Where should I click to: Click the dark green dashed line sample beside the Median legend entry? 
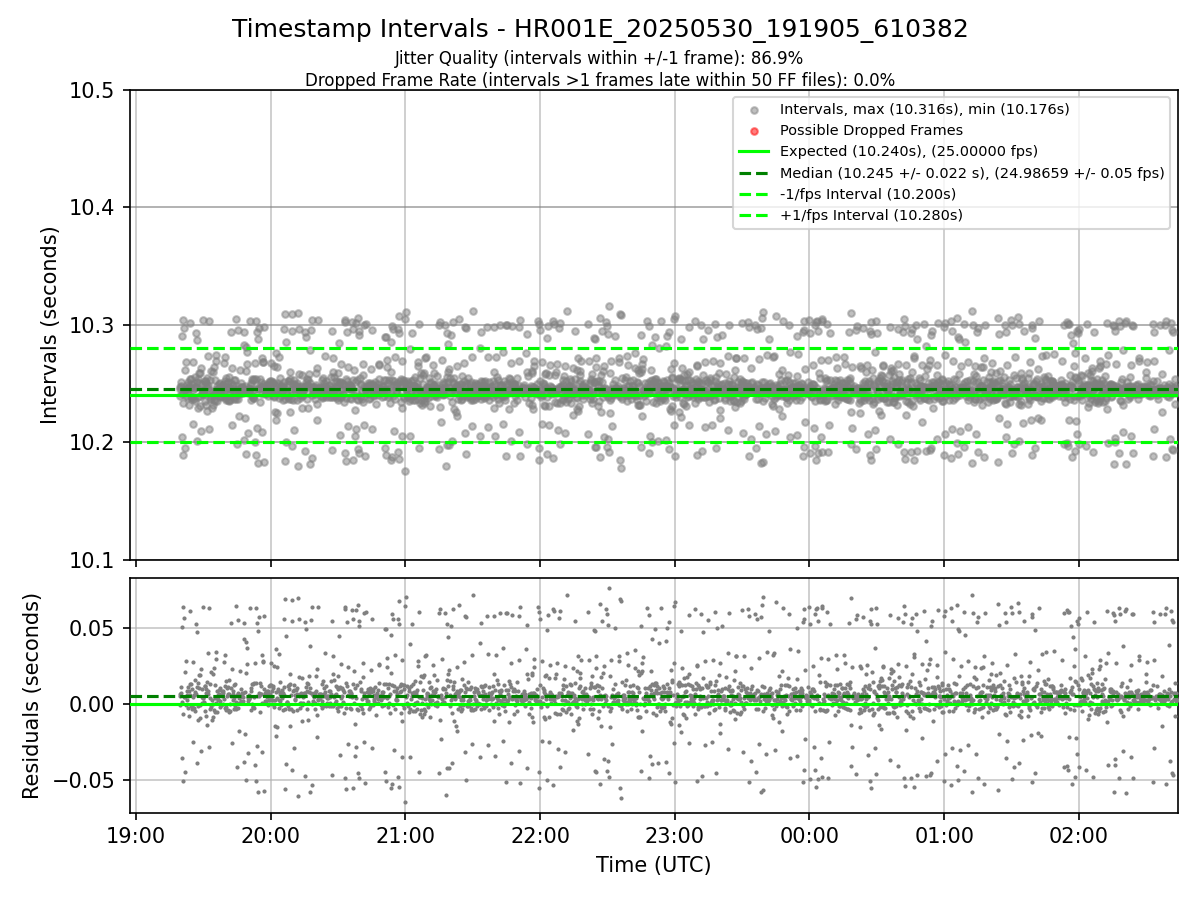click(755, 173)
